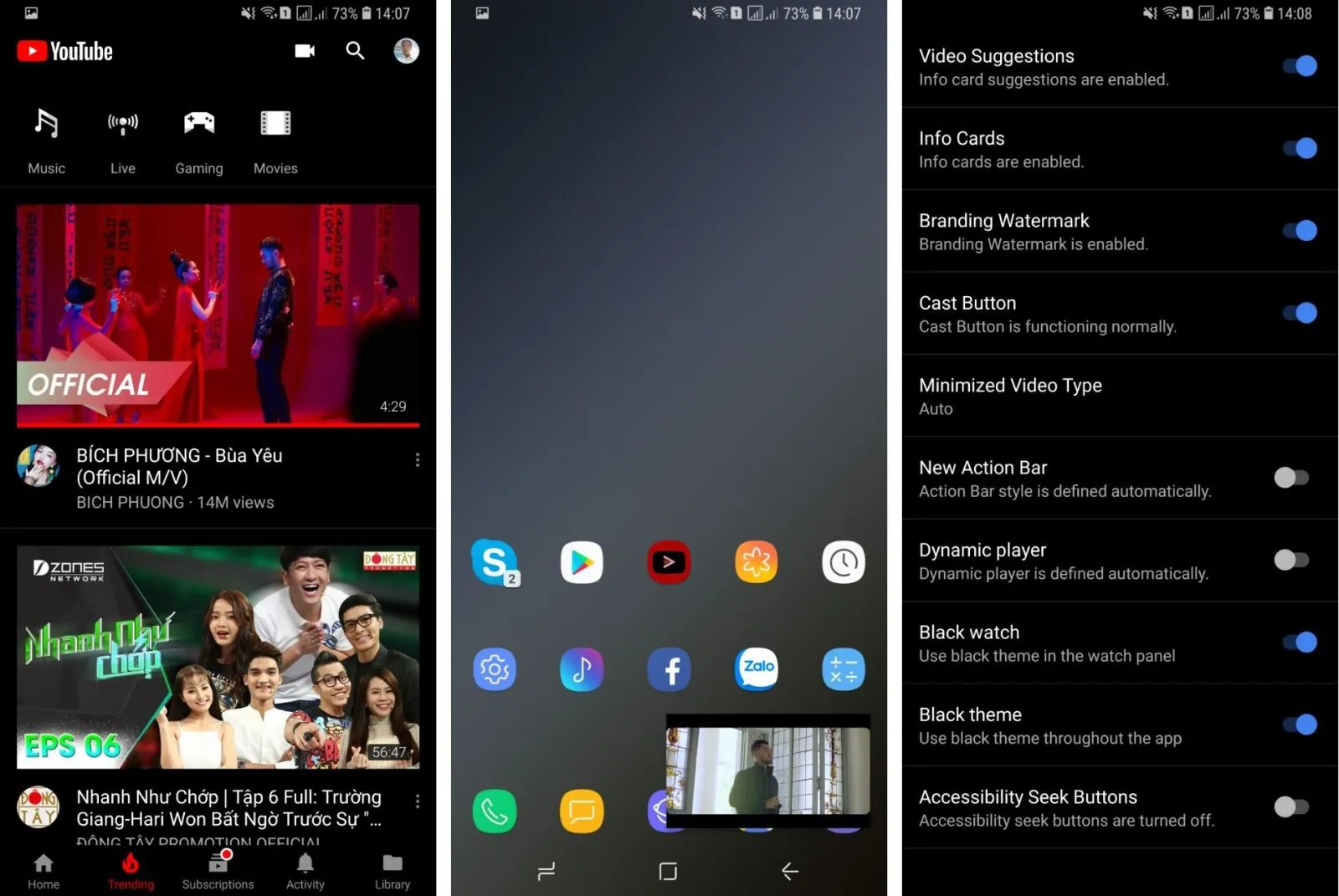
Task: Open the account profile avatar
Action: [406, 51]
